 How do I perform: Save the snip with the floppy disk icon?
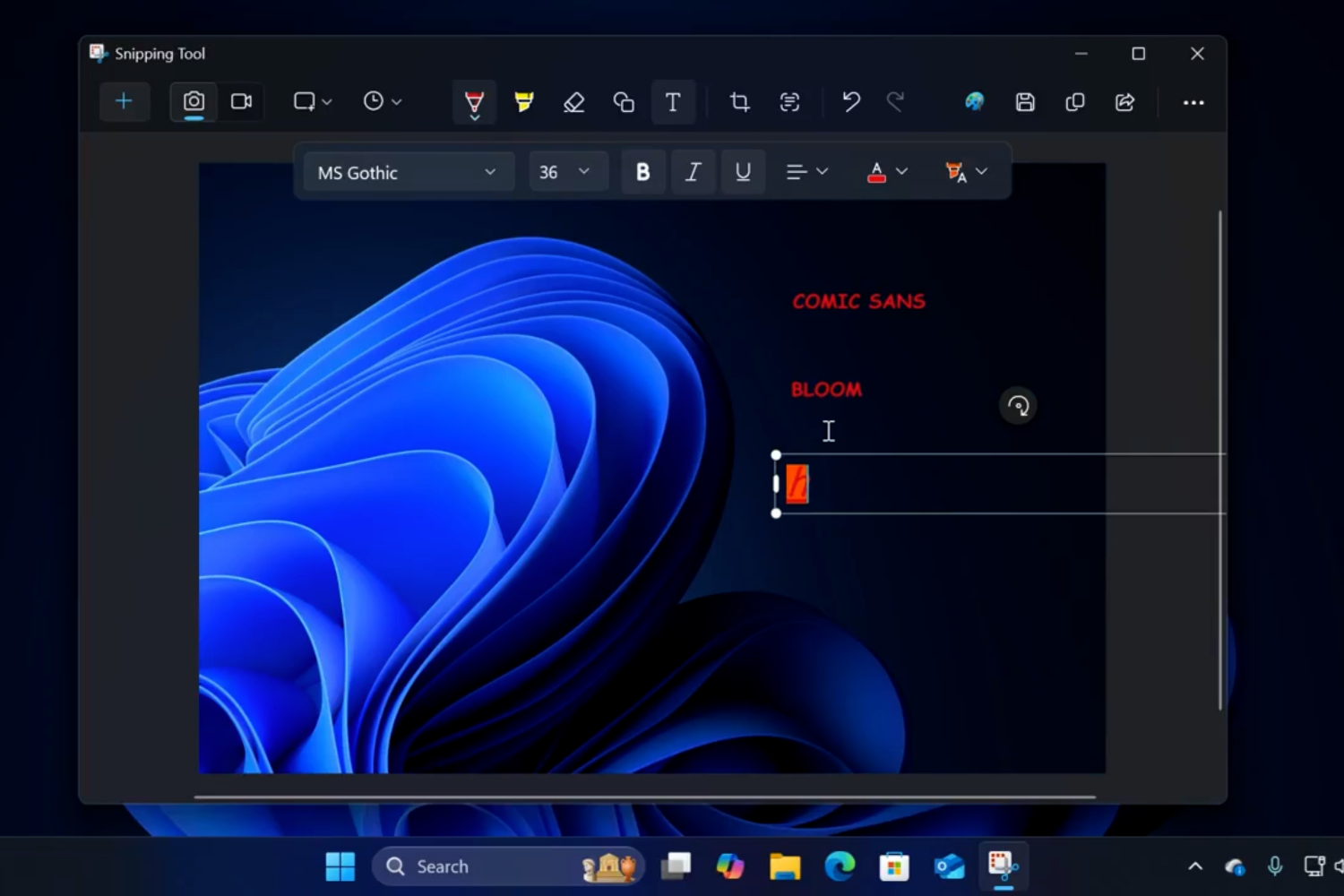1025,102
